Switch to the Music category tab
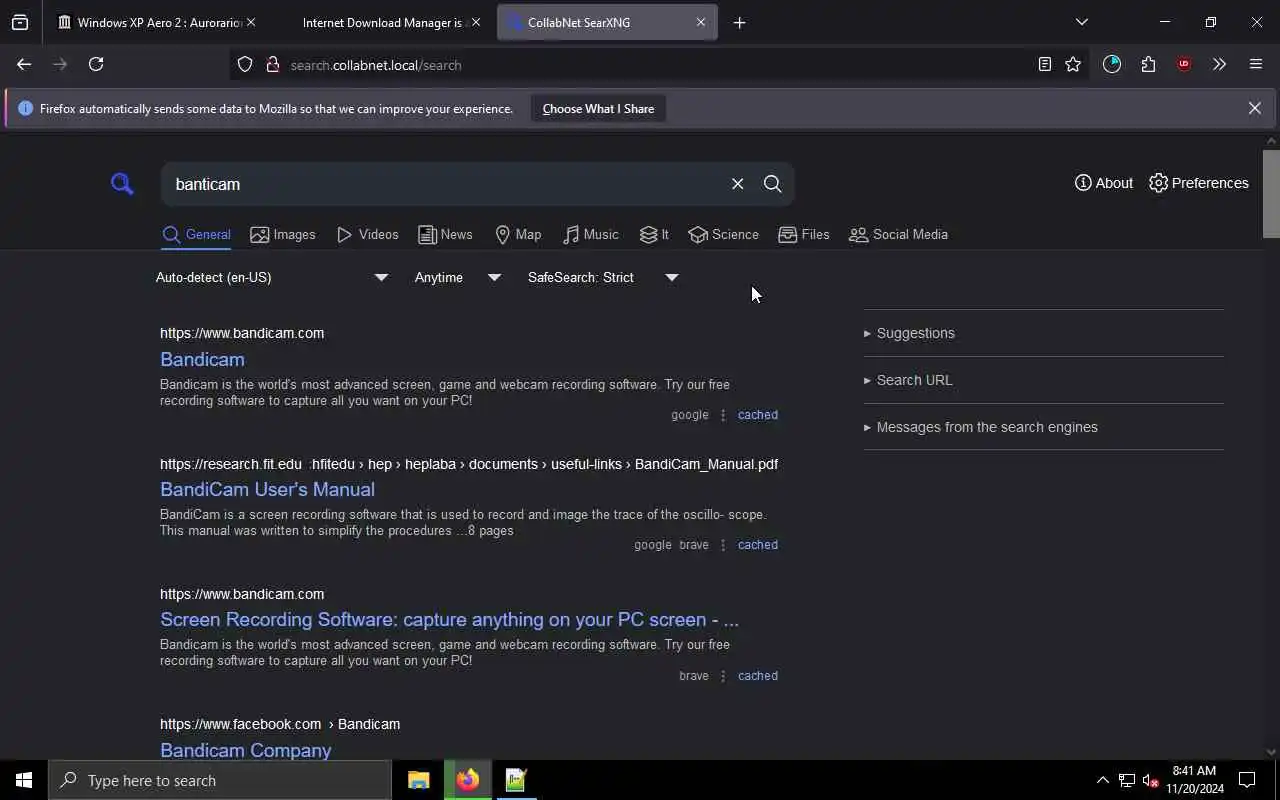Viewport: 1280px width, 800px height. (x=591, y=235)
